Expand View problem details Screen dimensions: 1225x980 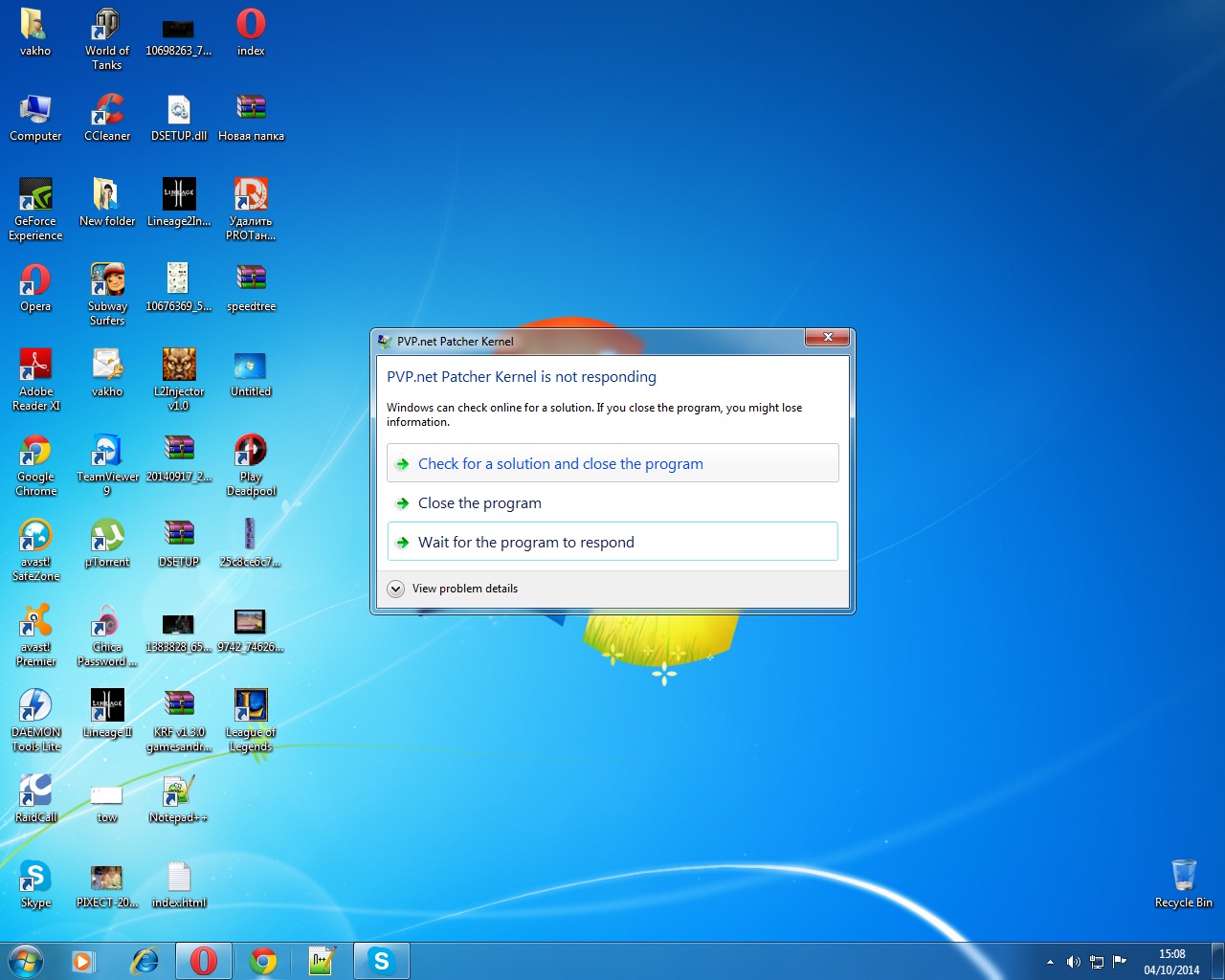click(x=396, y=590)
